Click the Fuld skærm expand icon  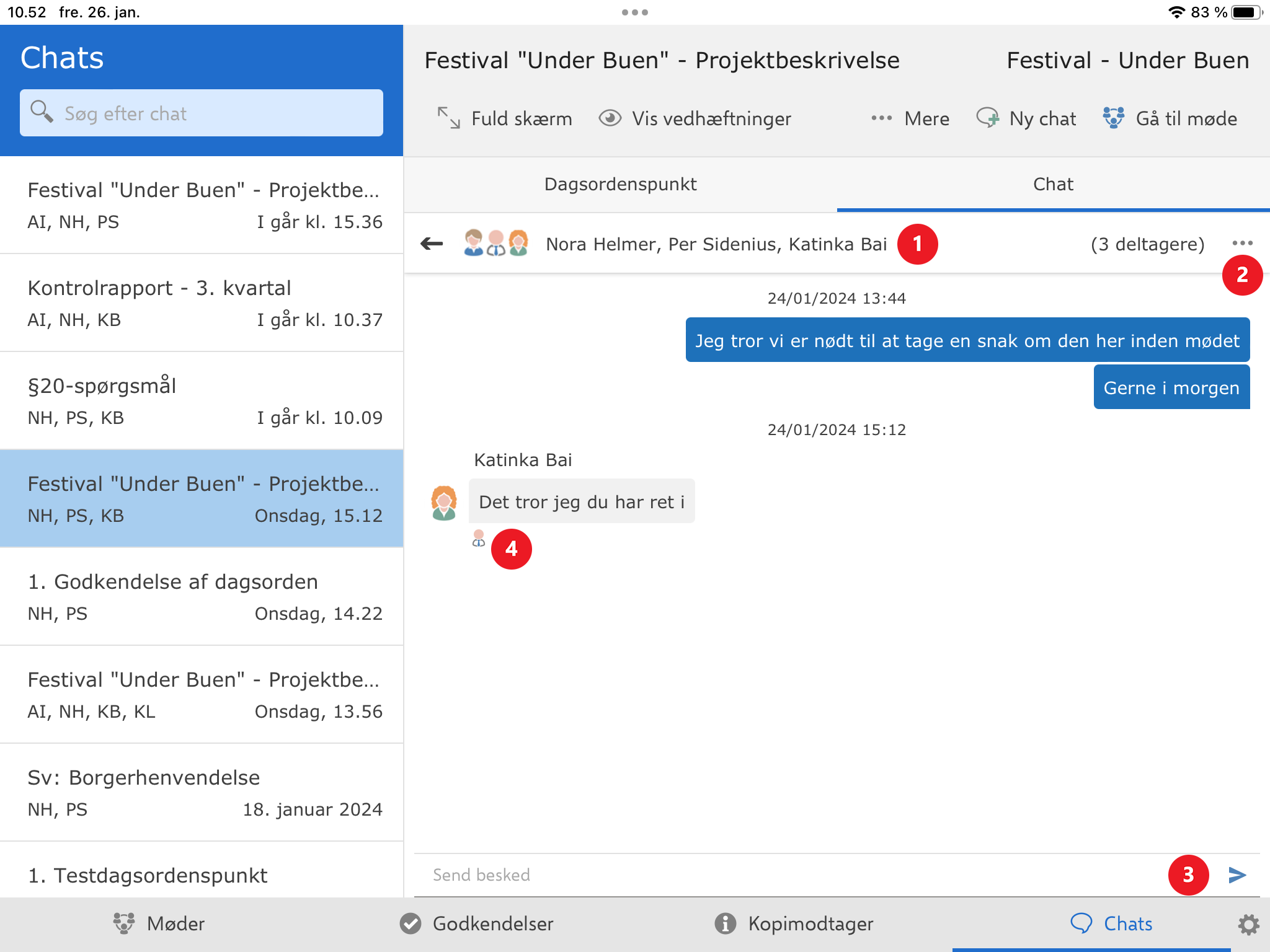(448, 118)
